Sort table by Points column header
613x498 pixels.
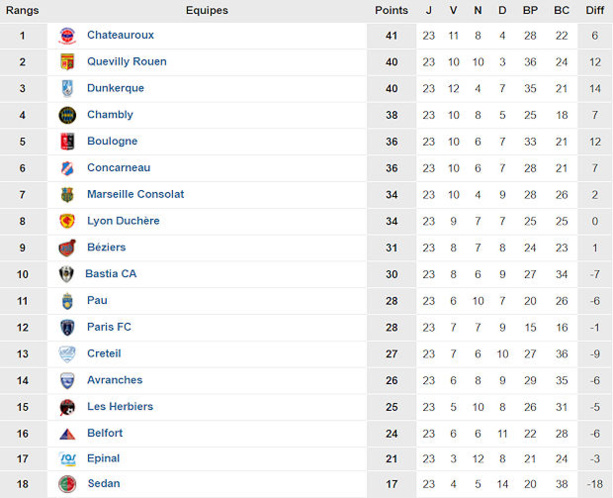[x=391, y=10]
